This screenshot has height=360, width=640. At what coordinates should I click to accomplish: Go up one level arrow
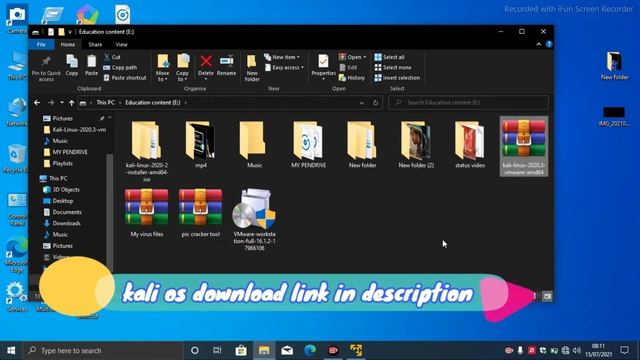71,103
